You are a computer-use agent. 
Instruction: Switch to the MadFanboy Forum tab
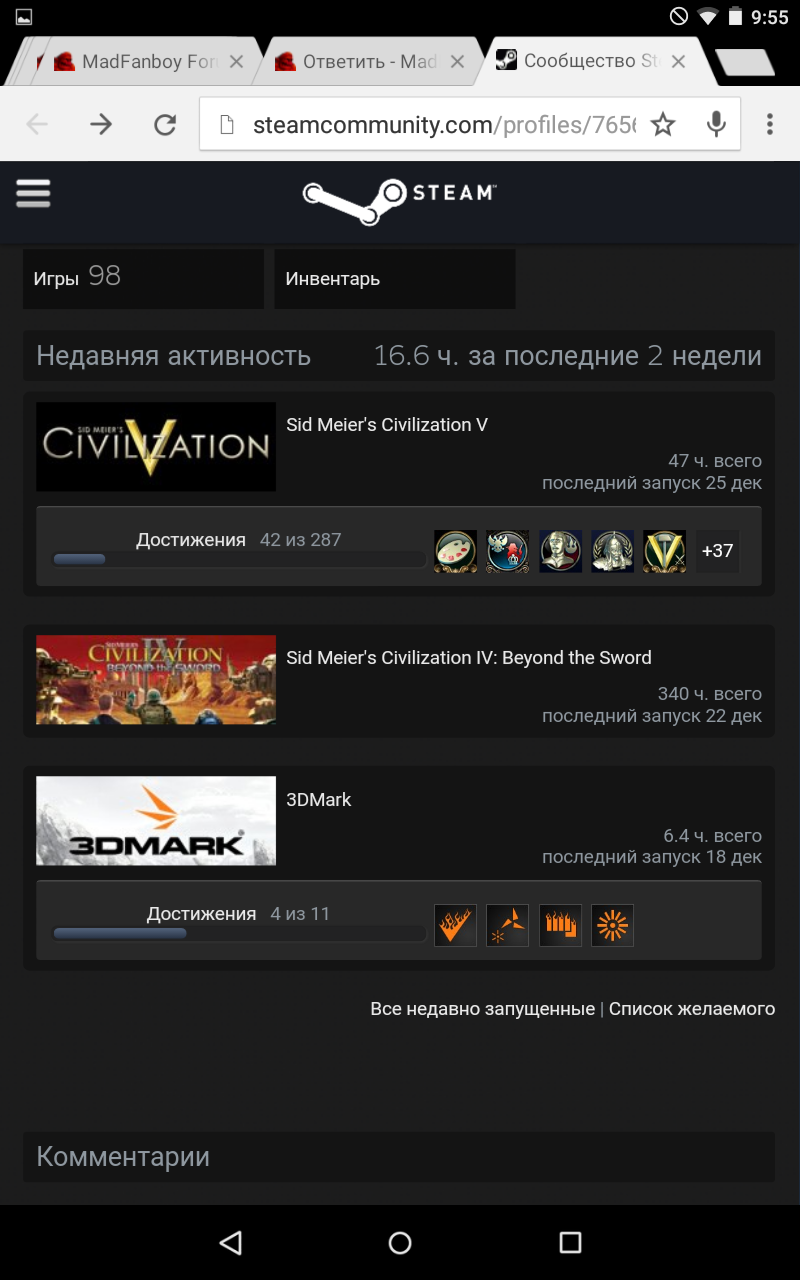(145, 62)
